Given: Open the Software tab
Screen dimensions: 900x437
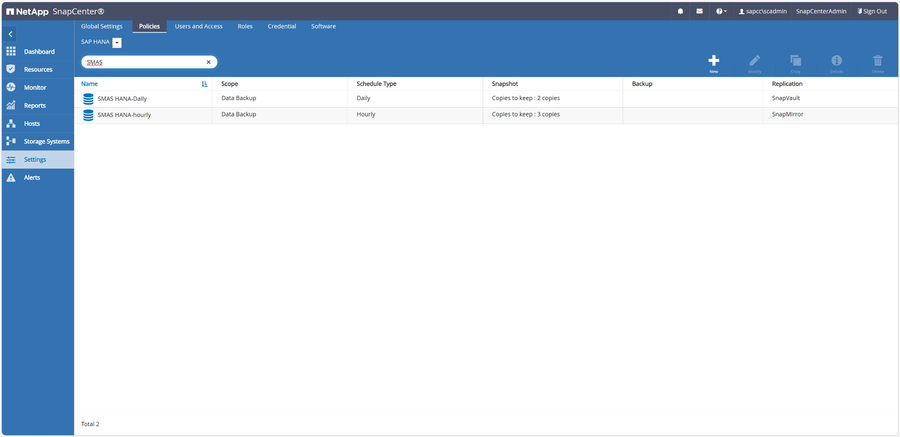Looking at the screenshot, I should (x=323, y=26).
